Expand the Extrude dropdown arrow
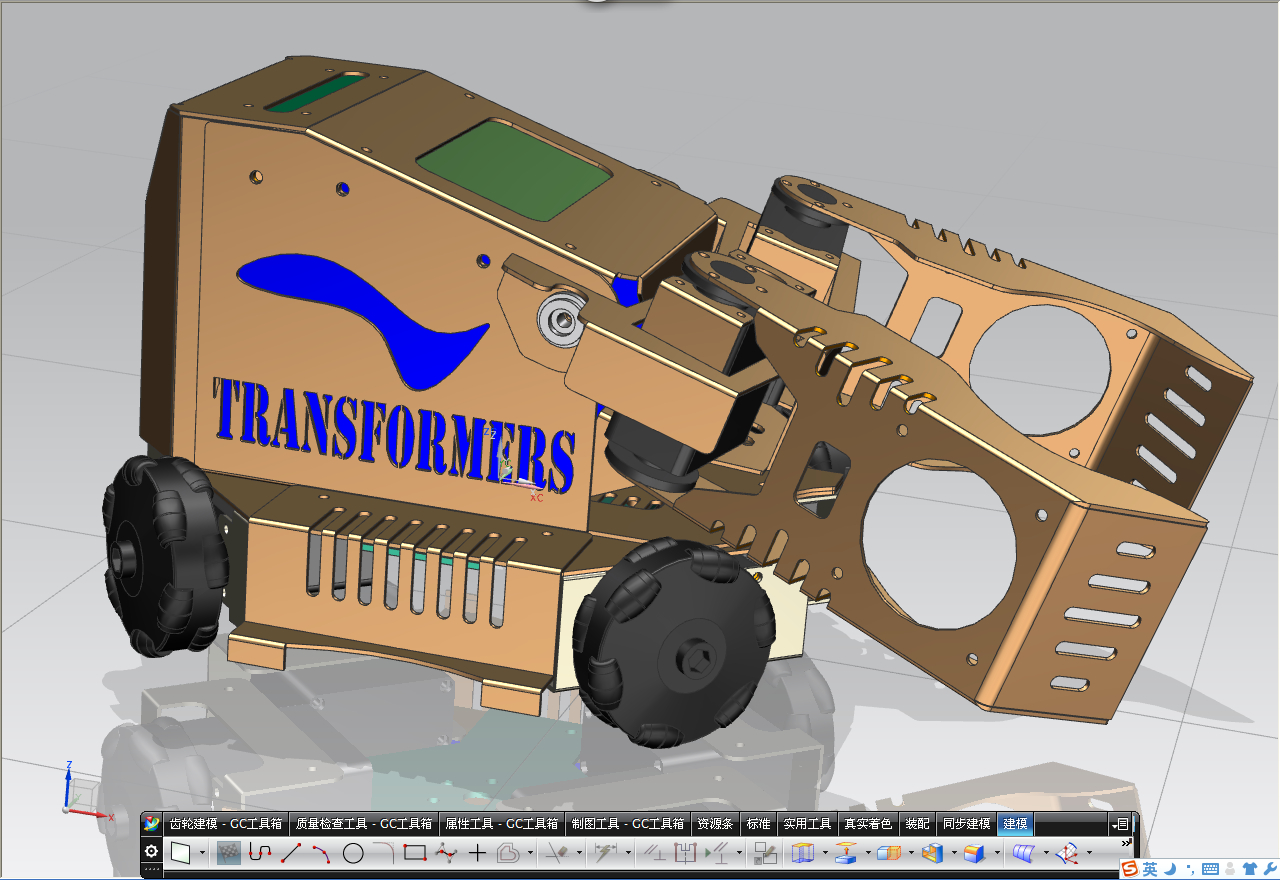1280x880 pixels. (824, 853)
